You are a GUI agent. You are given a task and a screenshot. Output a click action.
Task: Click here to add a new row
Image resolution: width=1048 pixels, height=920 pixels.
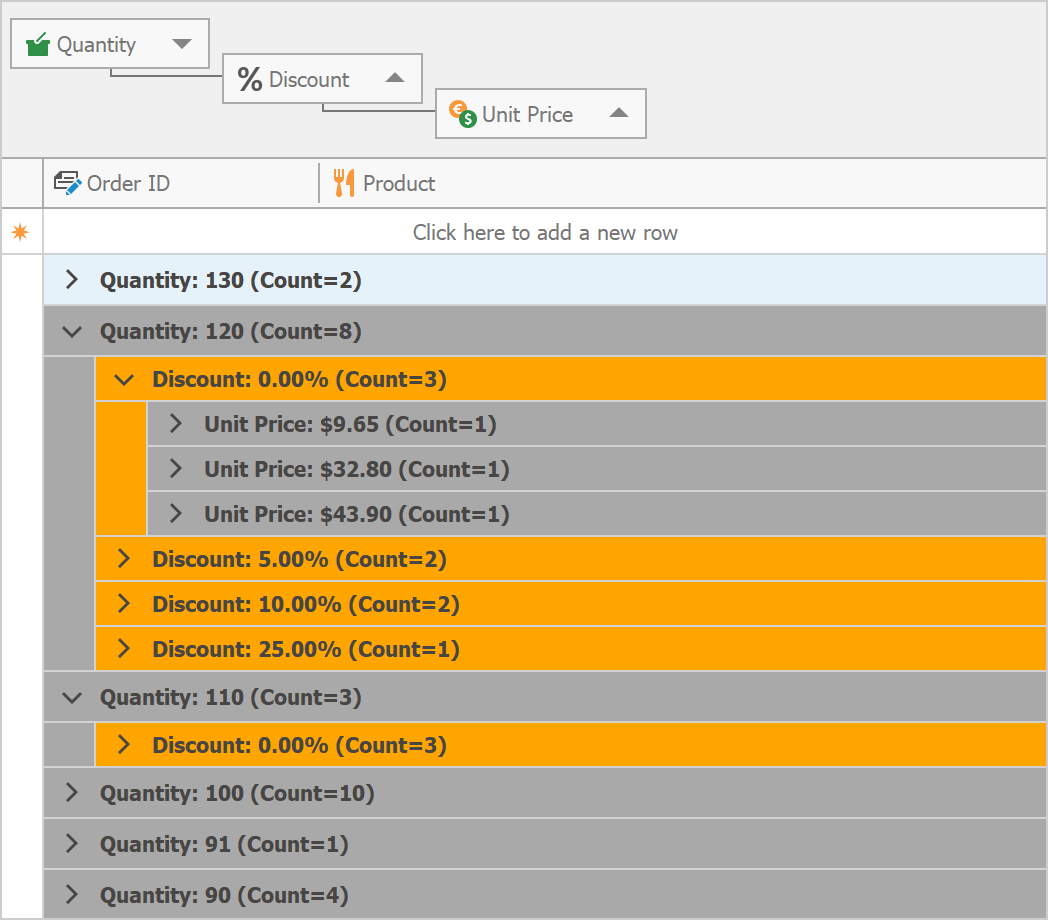pyautogui.click(x=545, y=232)
